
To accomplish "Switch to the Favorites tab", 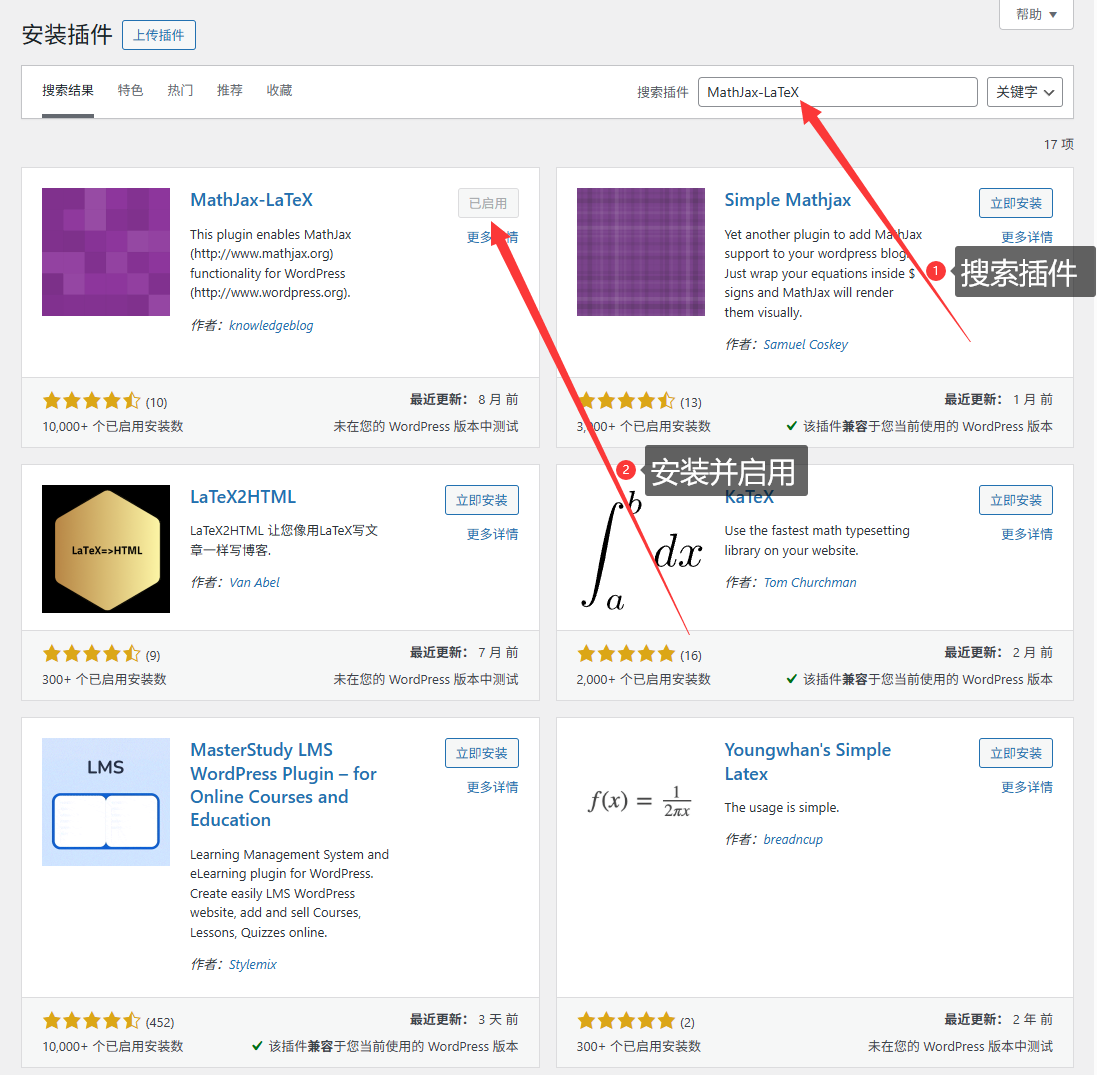I will pyautogui.click(x=279, y=90).
